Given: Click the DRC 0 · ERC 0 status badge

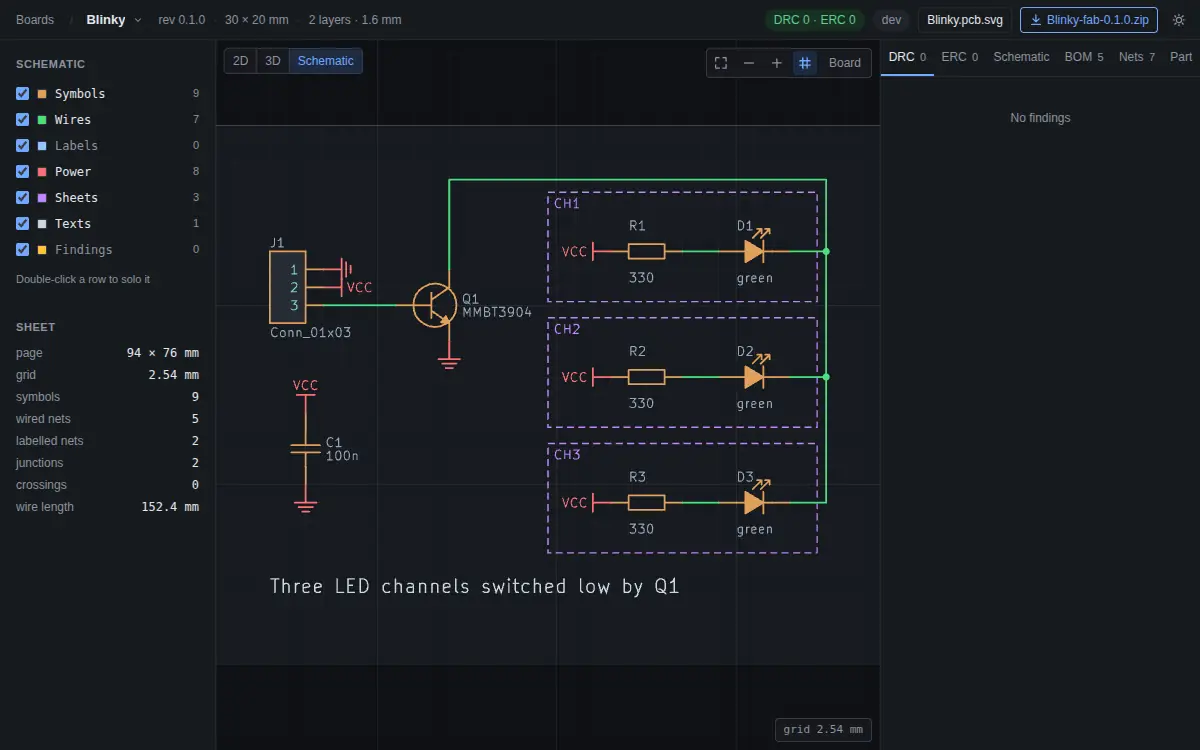Looking at the screenshot, I should point(815,20).
